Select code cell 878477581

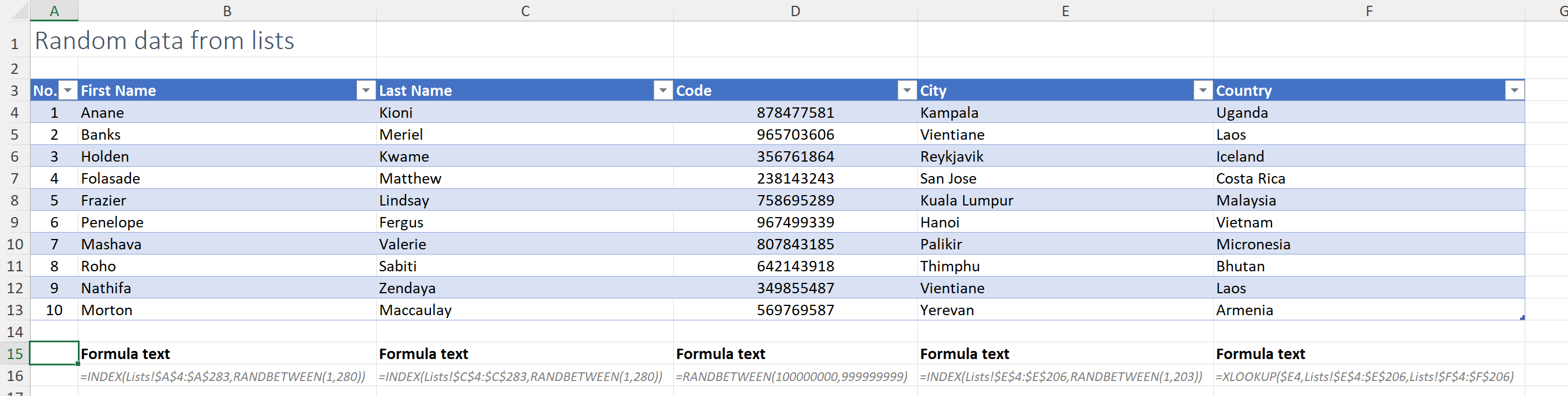tap(795, 113)
